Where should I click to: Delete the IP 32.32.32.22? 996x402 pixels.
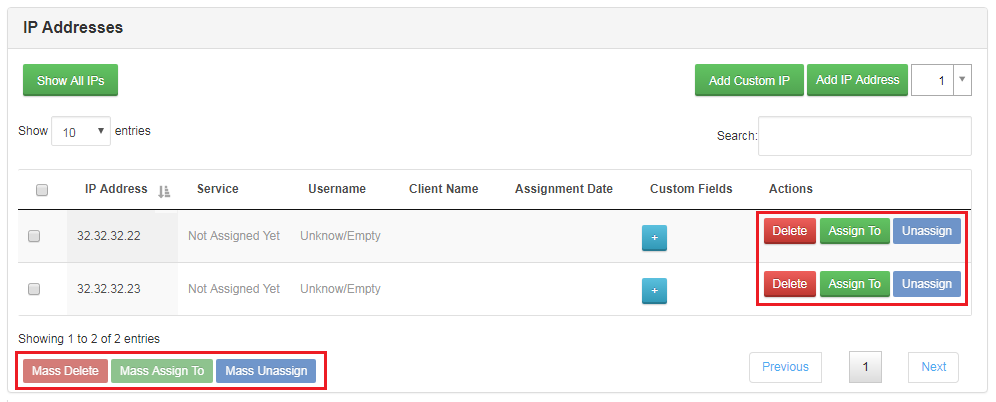[x=790, y=231]
